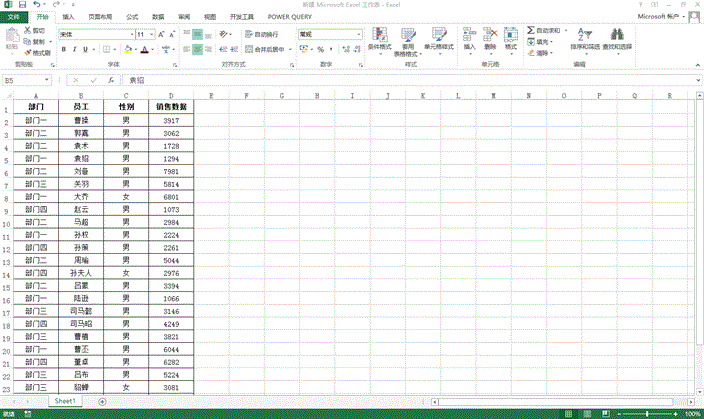Switch to the 插入 ribbon tab
The height and width of the screenshot is (419, 704).
point(67,17)
